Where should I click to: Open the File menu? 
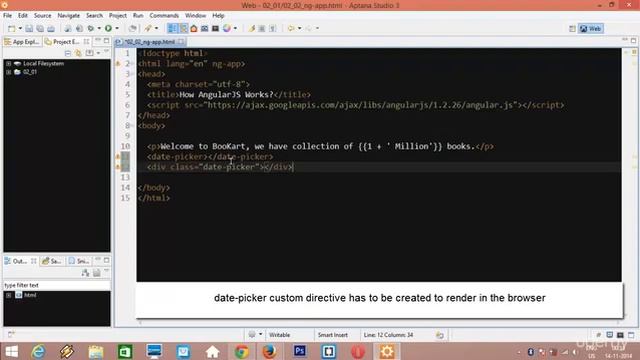[7, 16]
